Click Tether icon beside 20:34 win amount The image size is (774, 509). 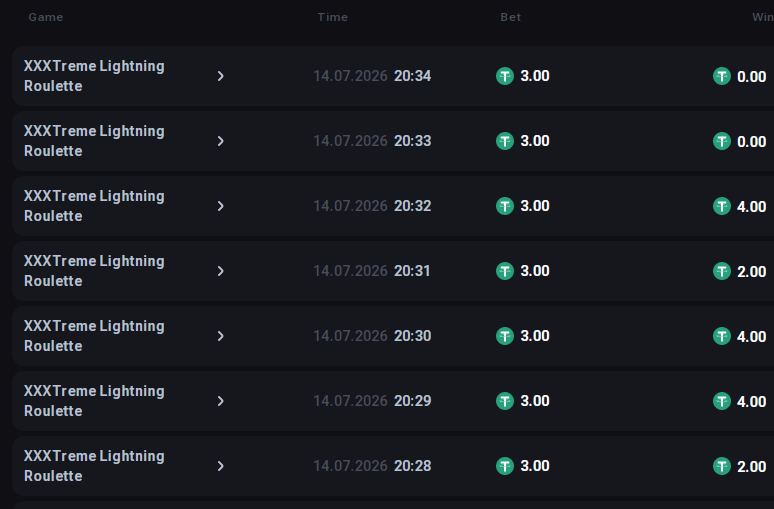[x=721, y=76]
